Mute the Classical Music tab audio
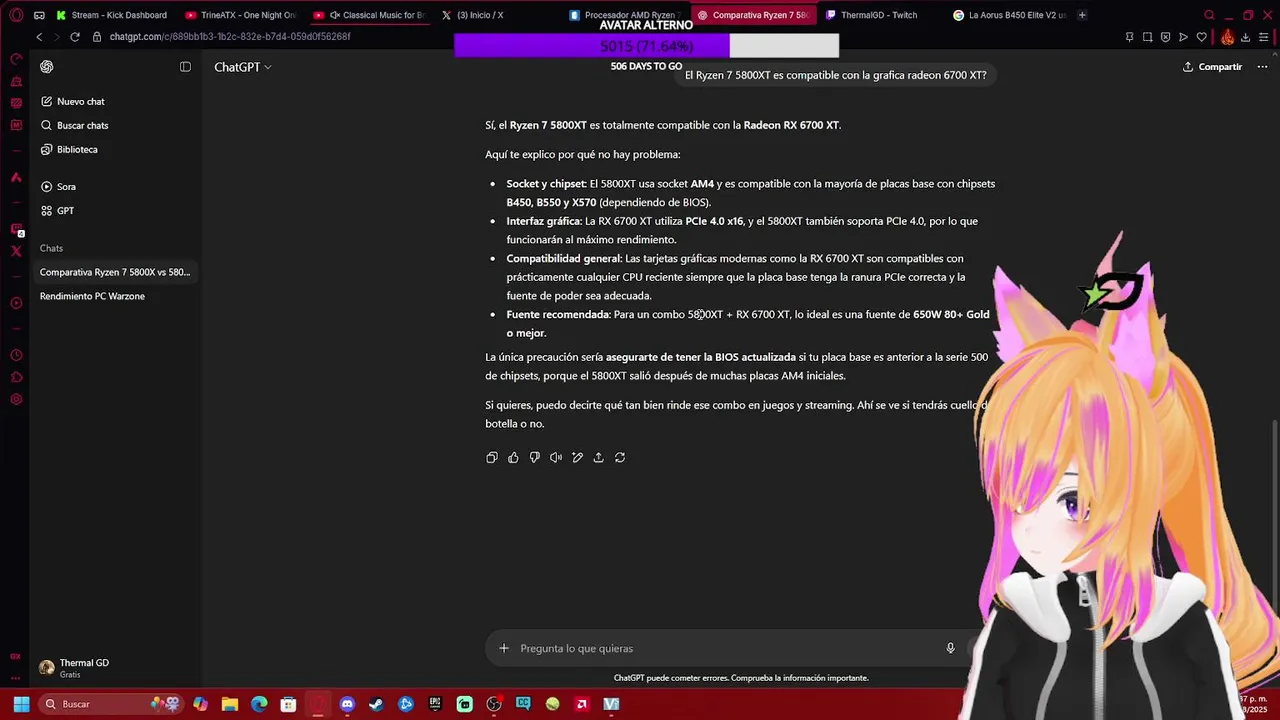This screenshot has height=720, width=1280. [335, 15]
